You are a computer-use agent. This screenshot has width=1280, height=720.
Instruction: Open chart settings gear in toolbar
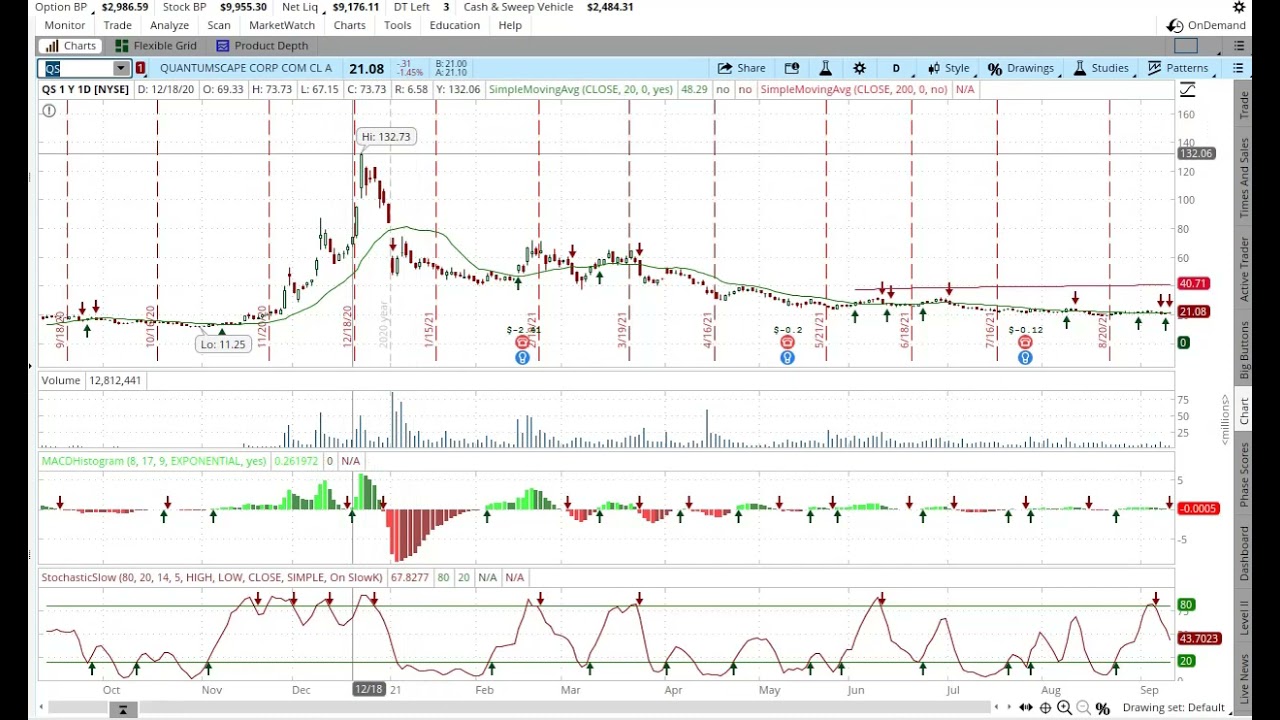[x=859, y=68]
